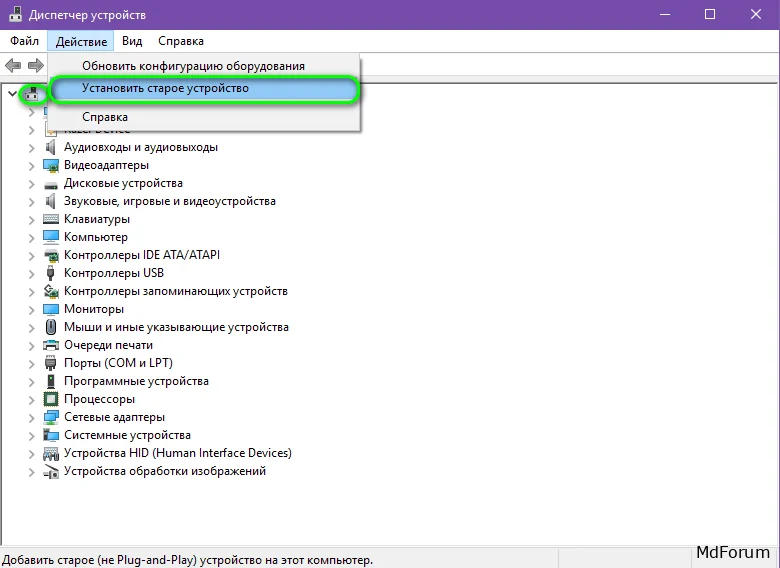Click the Аудиовходы и аудиовыходы speaker icon
Screen dimensions: 780x568
[51, 147]
